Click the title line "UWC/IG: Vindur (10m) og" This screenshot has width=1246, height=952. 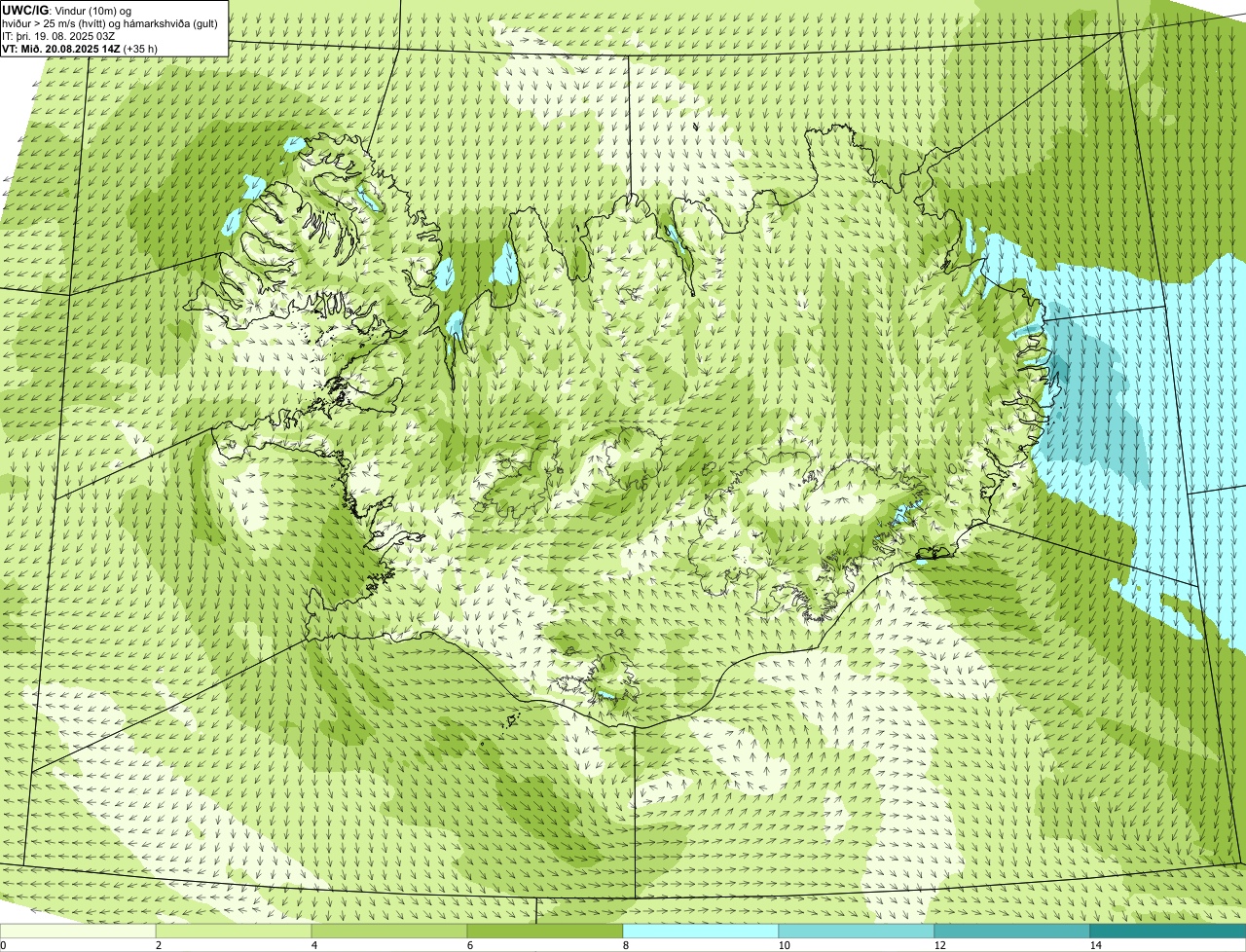tap(67, 10)
